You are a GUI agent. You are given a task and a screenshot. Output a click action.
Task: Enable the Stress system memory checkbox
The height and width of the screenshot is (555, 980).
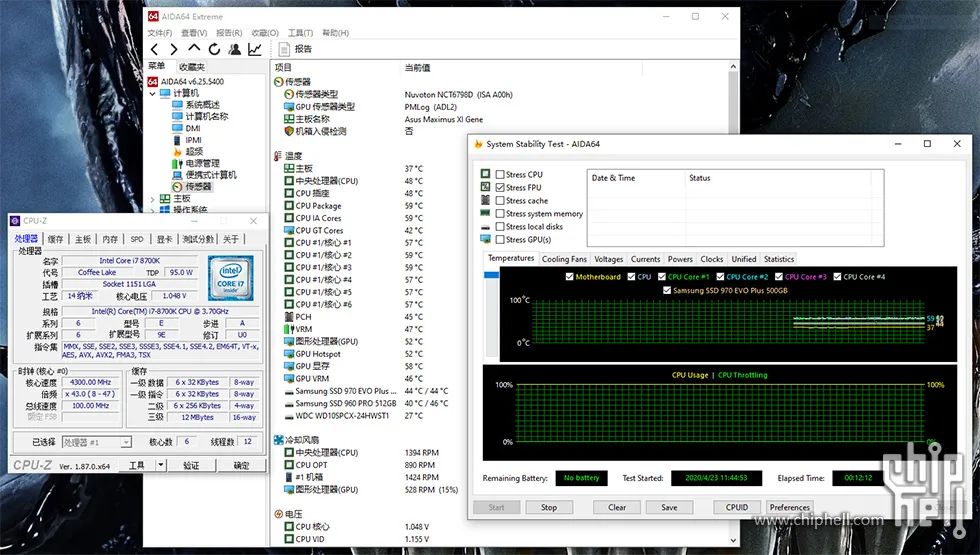tap(500, 214)
